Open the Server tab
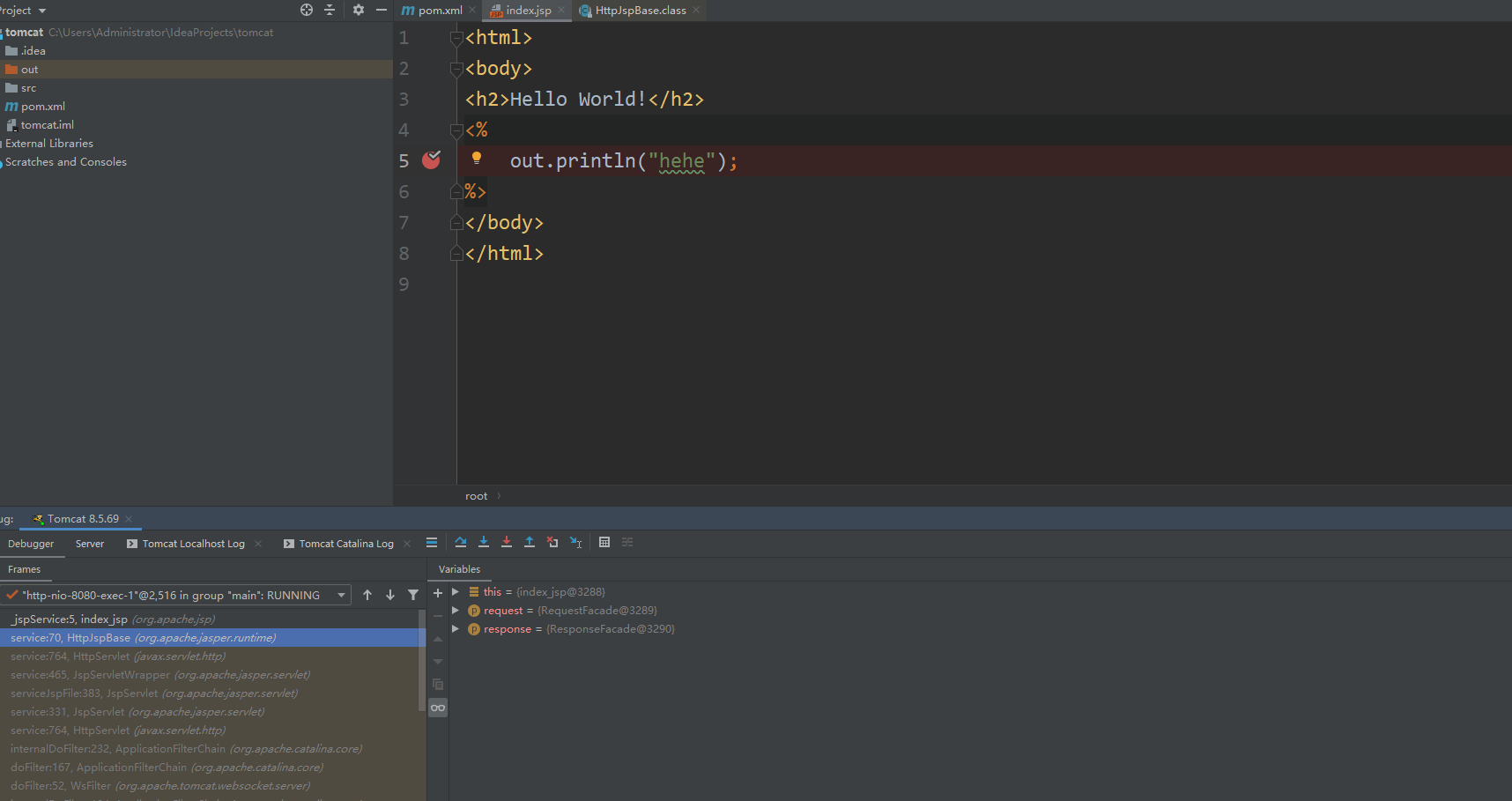This screenshot has width=1512, height=801. click(90, 544)
